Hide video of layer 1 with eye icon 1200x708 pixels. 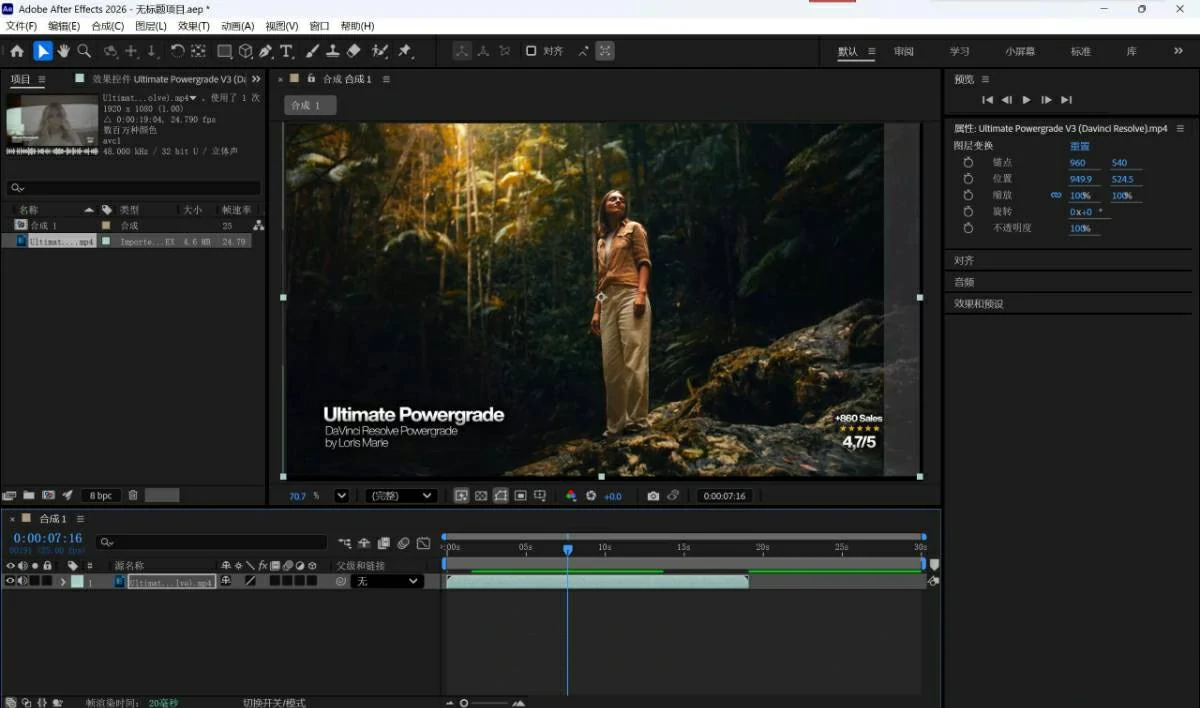coord(11,581)
